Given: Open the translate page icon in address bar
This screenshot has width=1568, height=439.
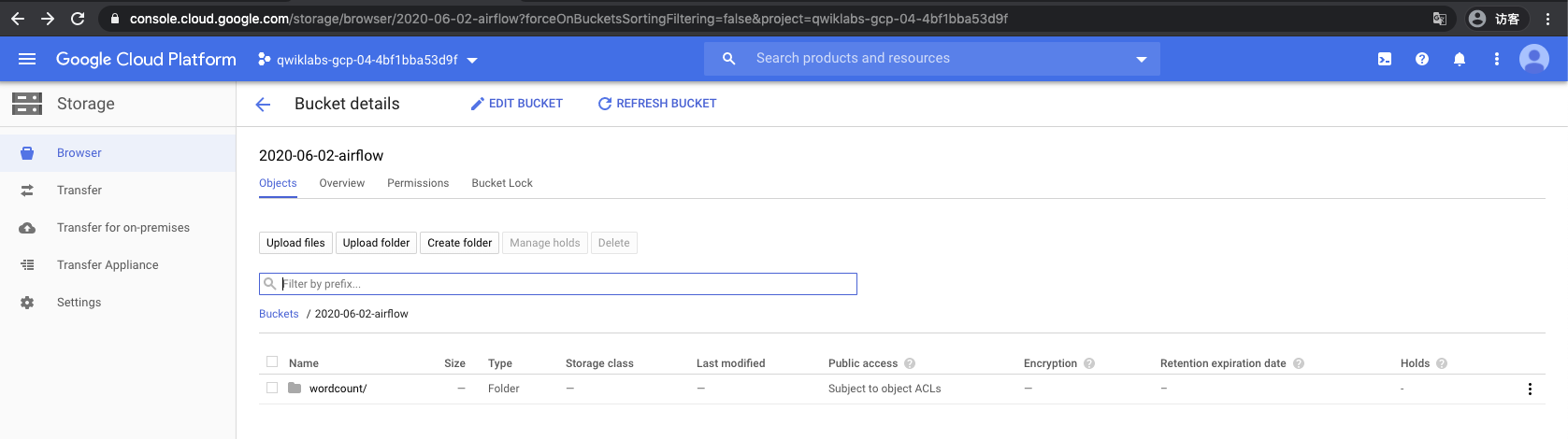Looking at the screenshot, I should click(1440, 19).
